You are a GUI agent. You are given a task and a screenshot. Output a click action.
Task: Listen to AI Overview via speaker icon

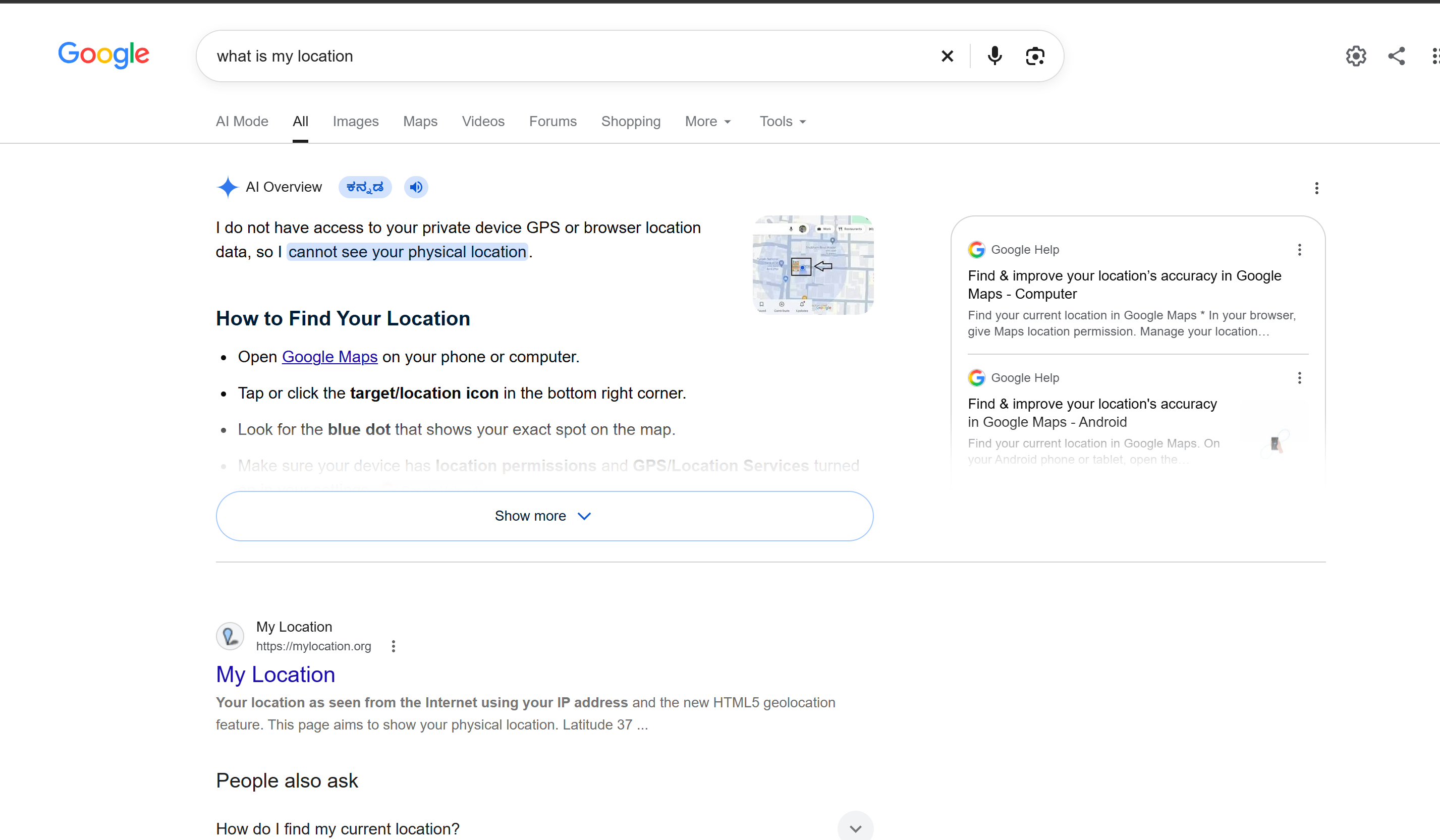tap(416, 187)
